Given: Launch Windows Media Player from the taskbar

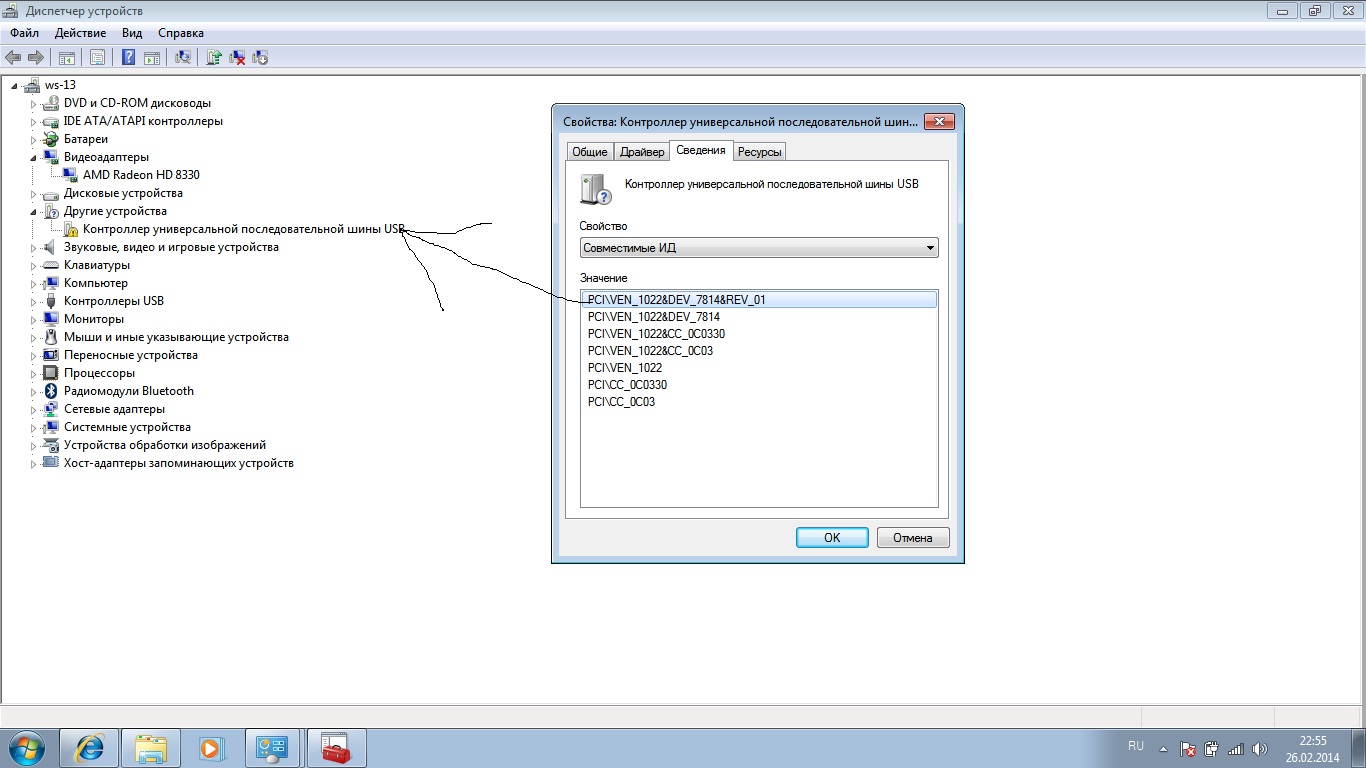Looking at the screenshot, I should point(211,748).
